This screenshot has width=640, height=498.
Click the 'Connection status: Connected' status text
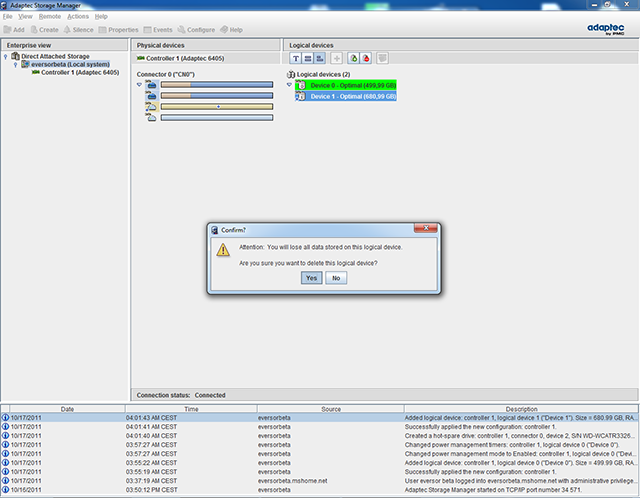181,395
